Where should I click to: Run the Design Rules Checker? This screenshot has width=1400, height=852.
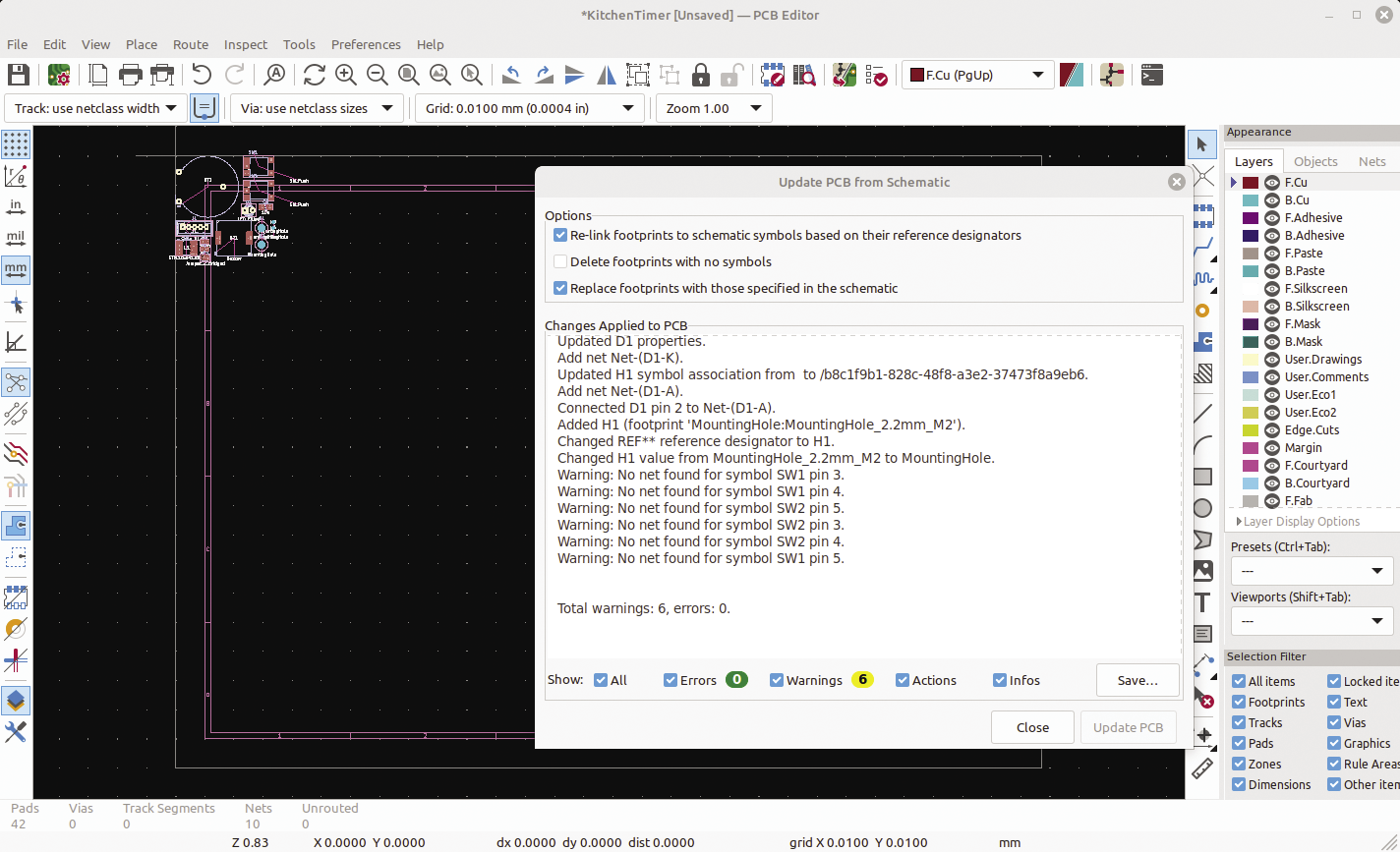click(x=875, y=75)
